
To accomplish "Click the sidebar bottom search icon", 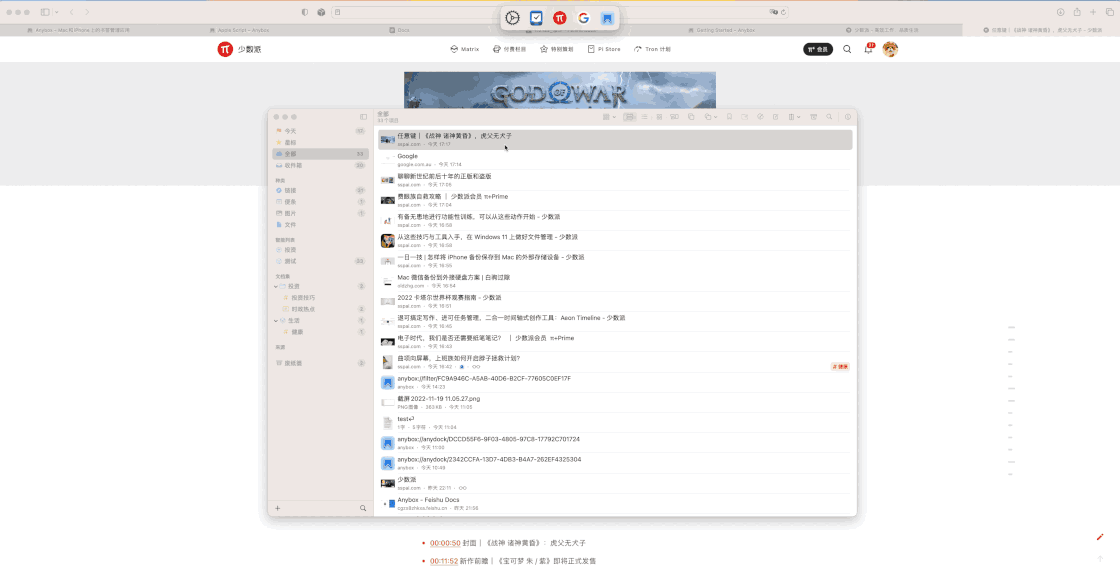I will (363, 509).
